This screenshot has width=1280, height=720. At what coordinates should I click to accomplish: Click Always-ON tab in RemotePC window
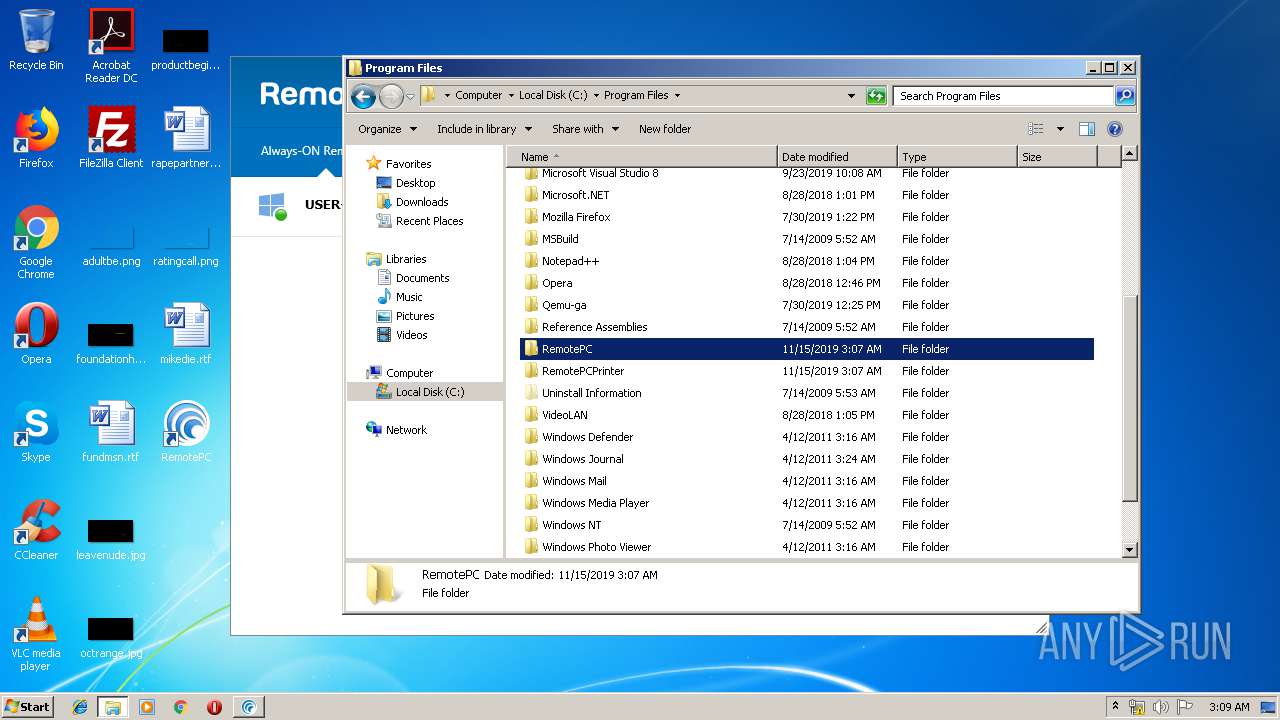[x=301, y=151]
